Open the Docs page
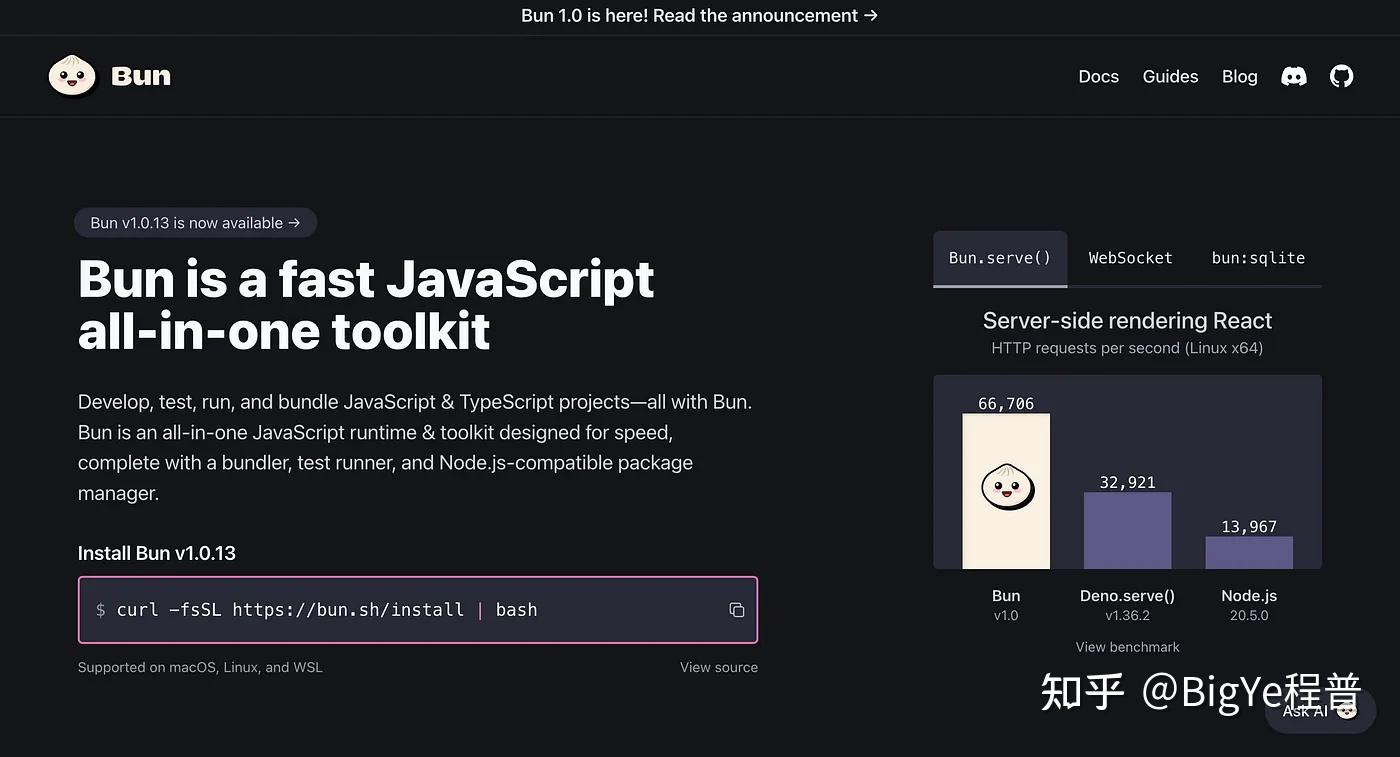This screenshot has height=757, width=1400. pyautogui.click(x=1098, y=77)
